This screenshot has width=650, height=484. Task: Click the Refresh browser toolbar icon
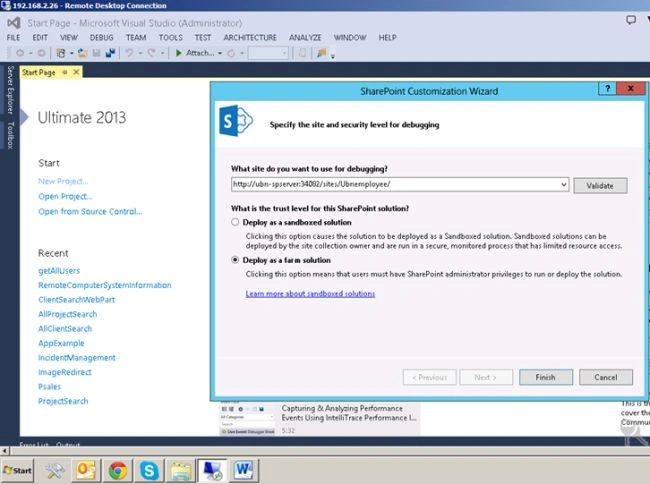tap(231, 53)
